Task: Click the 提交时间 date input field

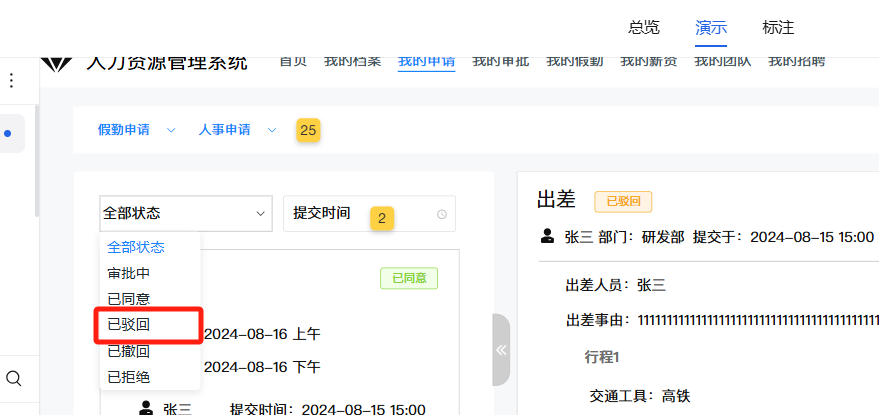Action: coord(360,214)
